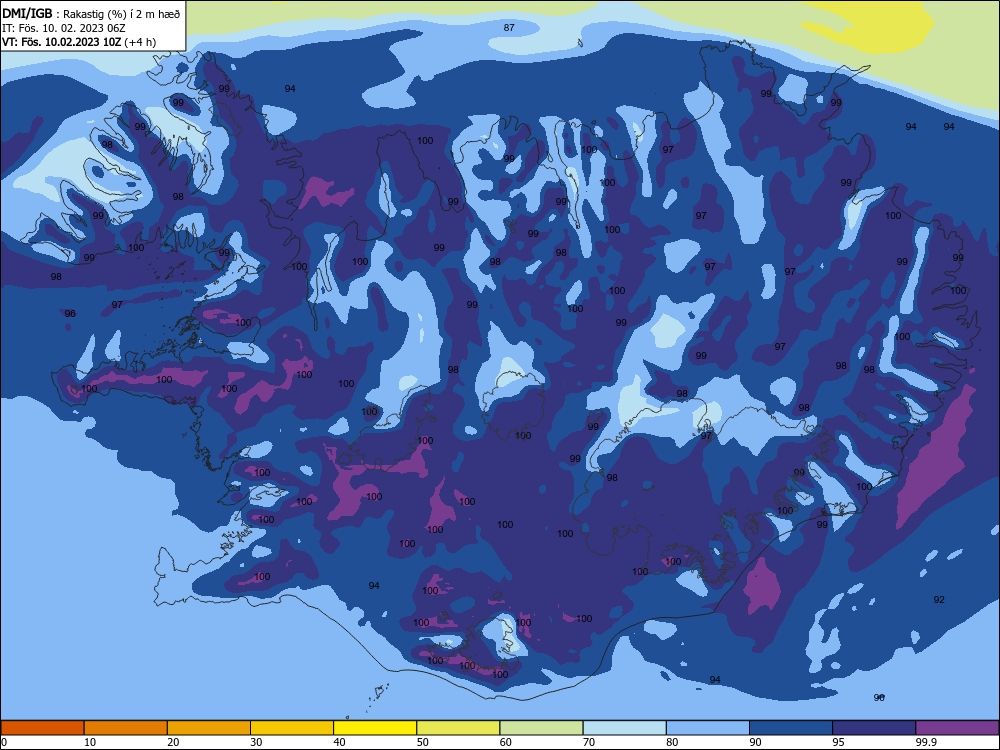Click the legend tick label 99.9
1000x750 pixels.
click(x=926, y=742)
